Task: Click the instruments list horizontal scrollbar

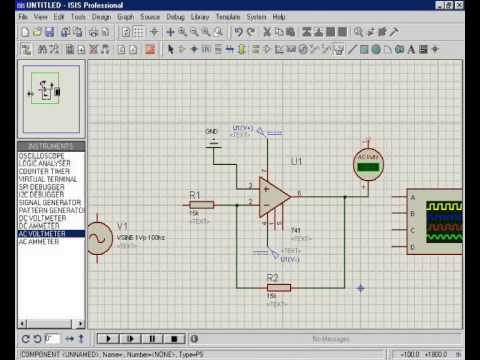Action: coord(51,323)
